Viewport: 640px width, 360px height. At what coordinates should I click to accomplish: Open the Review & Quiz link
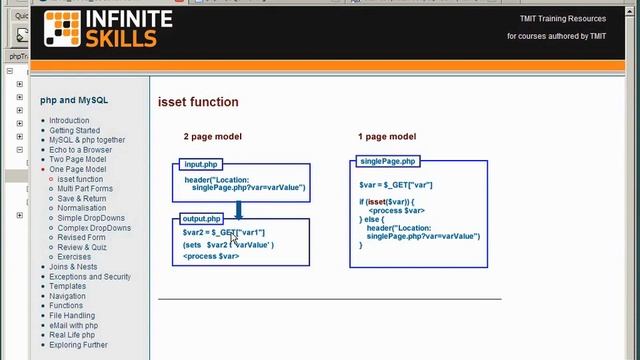(x=82, y=247)
